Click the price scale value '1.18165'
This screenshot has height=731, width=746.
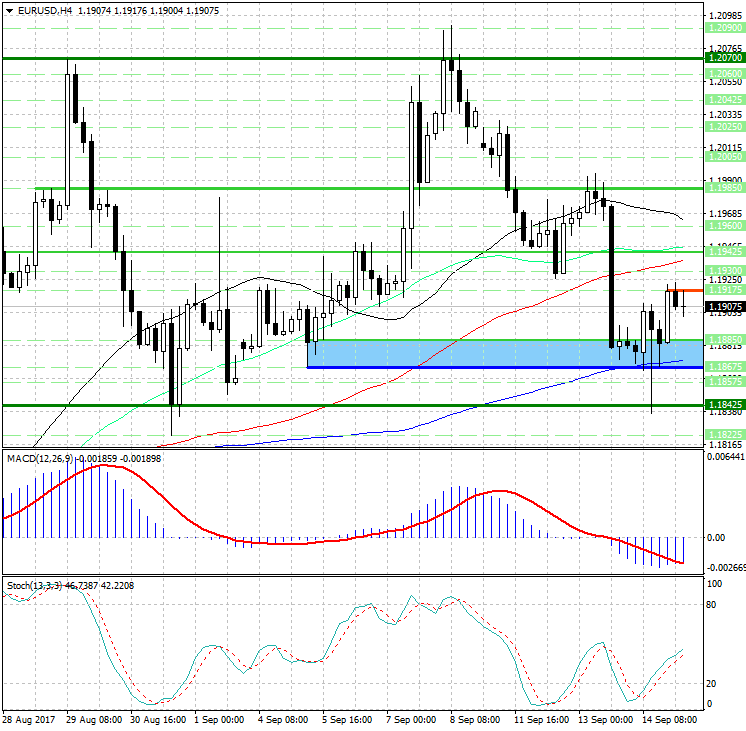[726, 445]
